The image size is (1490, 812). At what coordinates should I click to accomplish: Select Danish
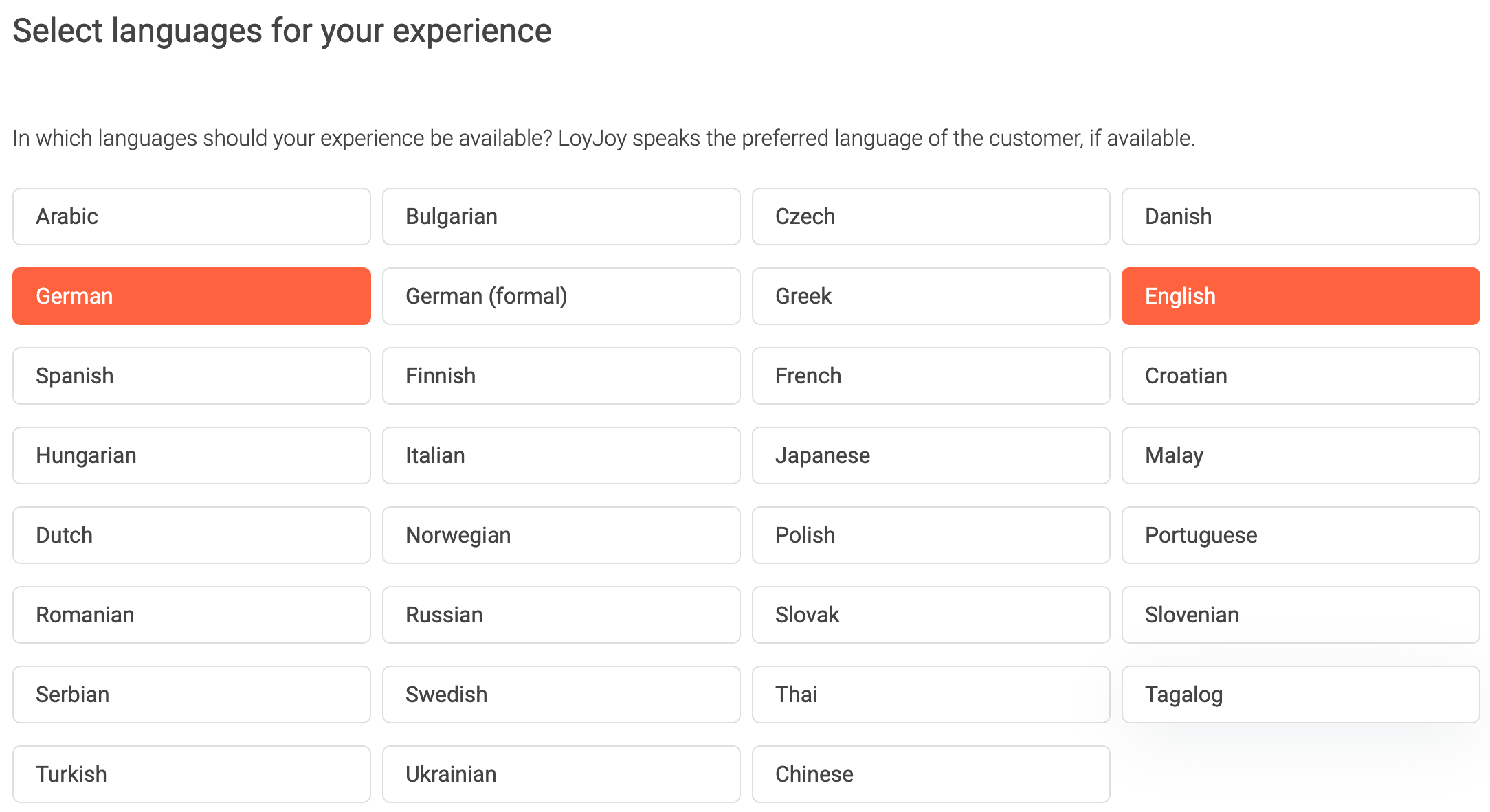point(1300,216)
